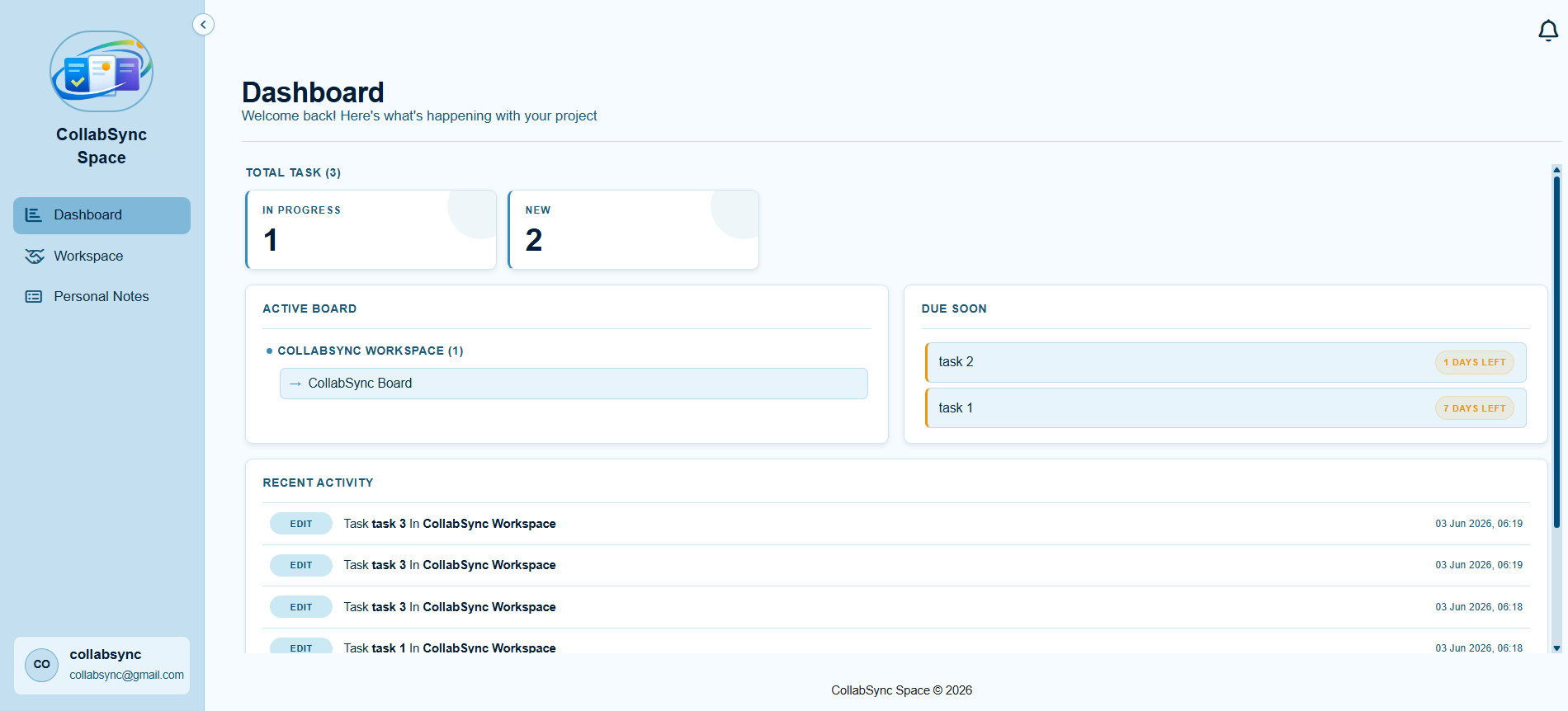
Task: Open the CollabSync Board link
Action: tap(574, 384)
